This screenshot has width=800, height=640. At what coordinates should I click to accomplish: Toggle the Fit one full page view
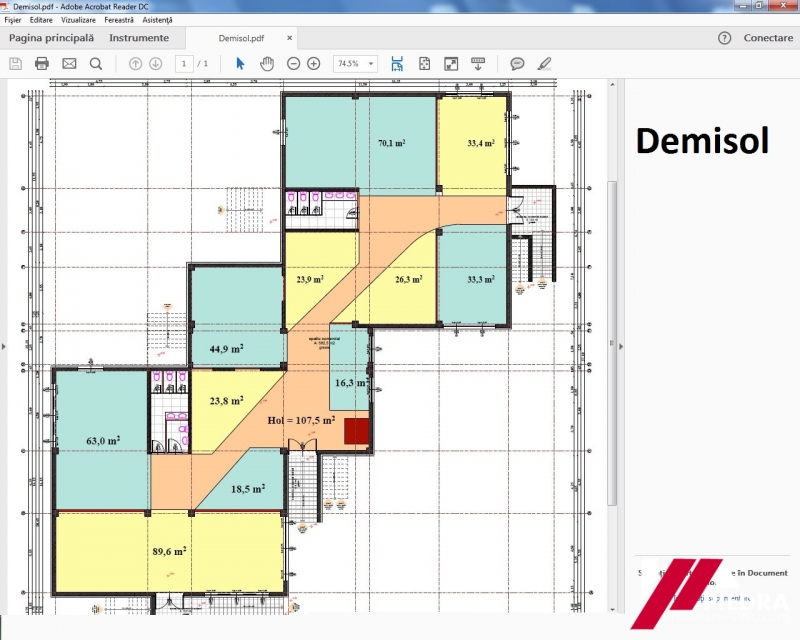424,63
